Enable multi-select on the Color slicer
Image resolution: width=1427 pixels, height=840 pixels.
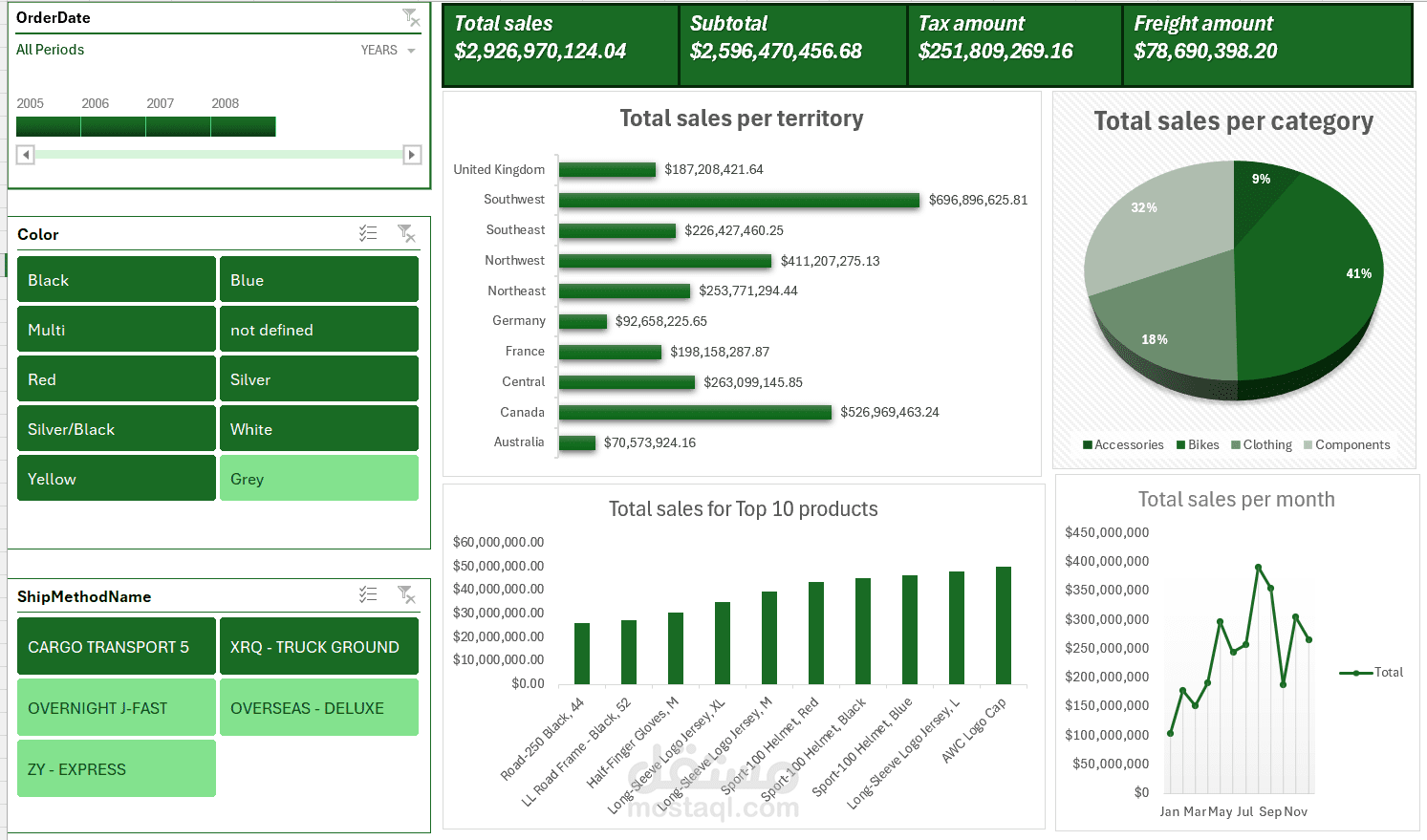click(368, 232)
